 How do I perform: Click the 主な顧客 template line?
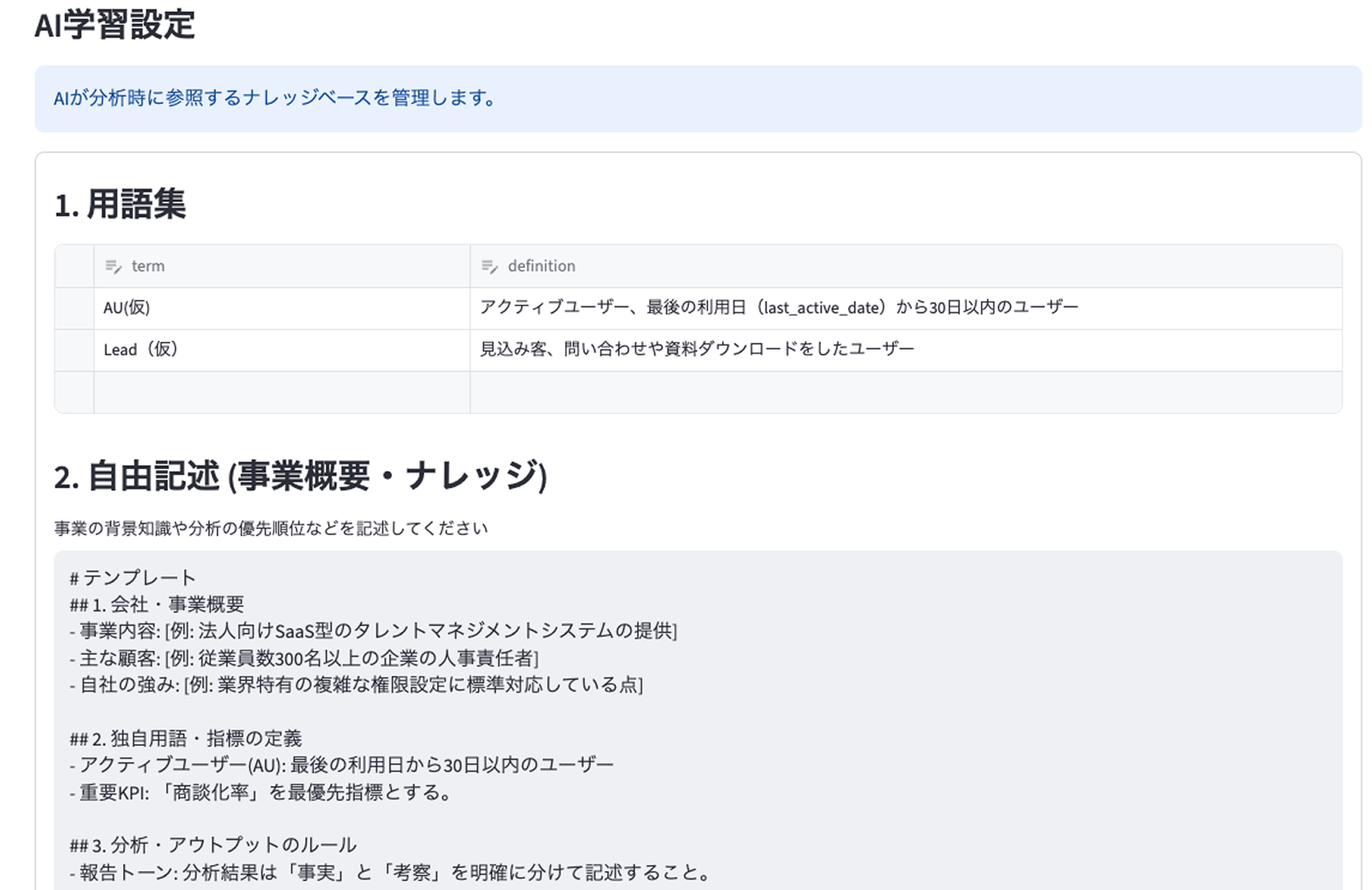coord(304,658)
